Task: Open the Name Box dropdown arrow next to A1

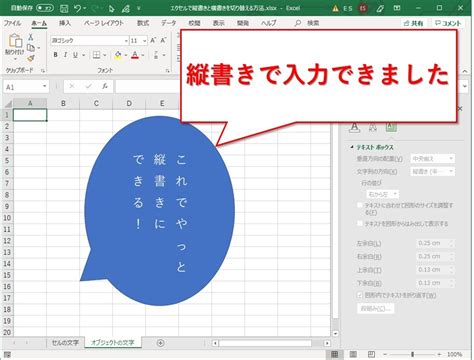Action: click(x=44, y=86)
